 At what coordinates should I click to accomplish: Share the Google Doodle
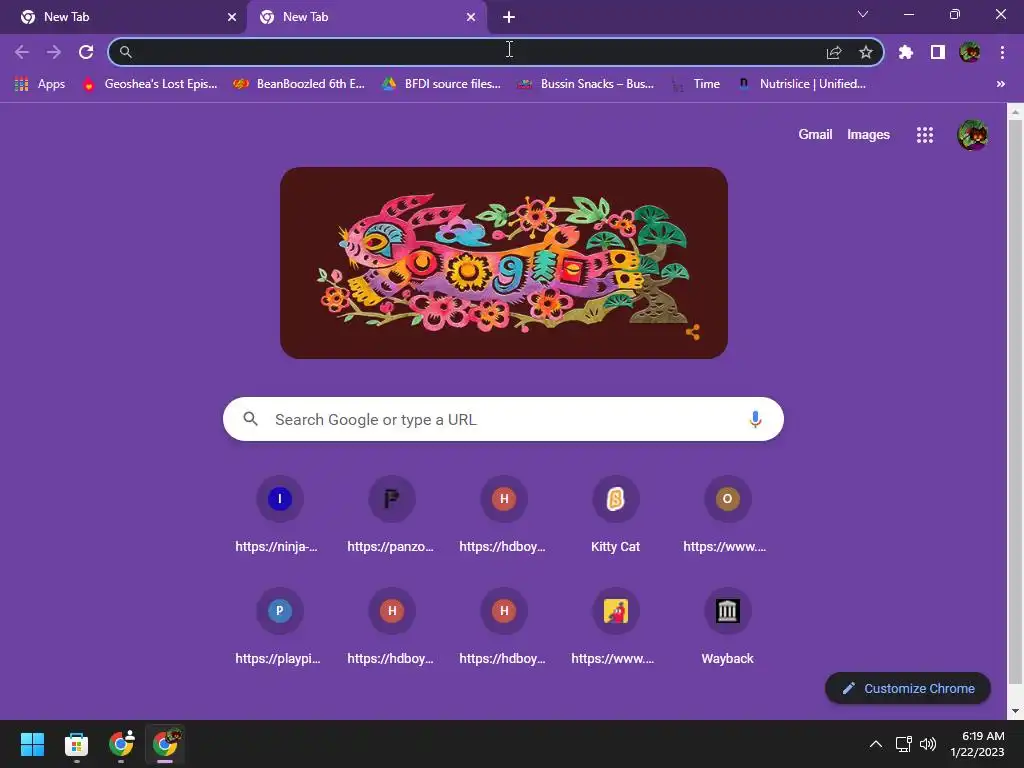point(693,332)
